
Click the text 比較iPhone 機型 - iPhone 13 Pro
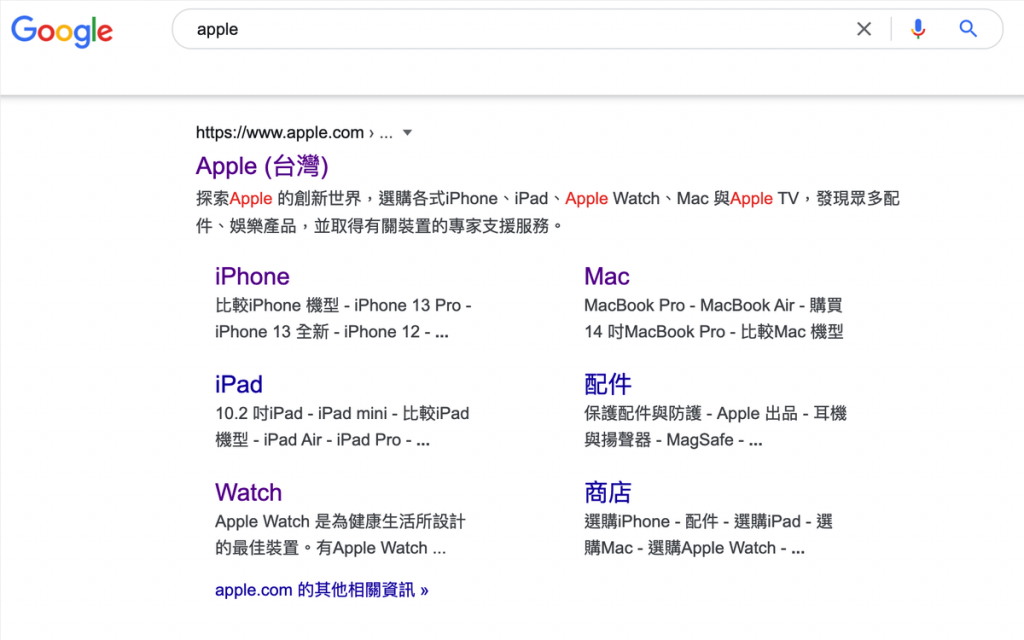[338, 305]
